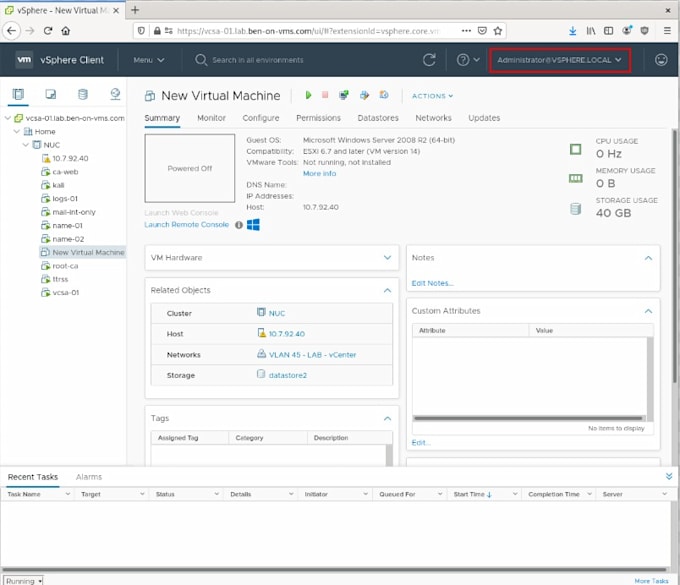This screenshot has width=680, height=585.
Task: Switch to Networking inventory view
Action: [115, 94]
